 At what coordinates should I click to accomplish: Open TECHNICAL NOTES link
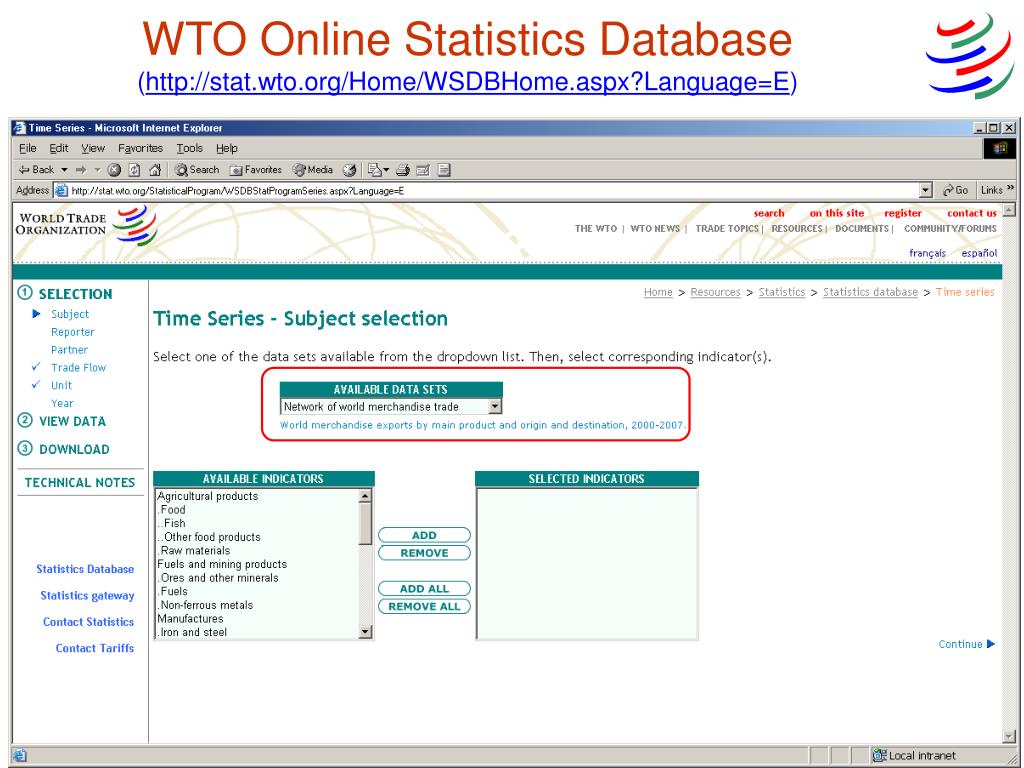pos(80,483)
